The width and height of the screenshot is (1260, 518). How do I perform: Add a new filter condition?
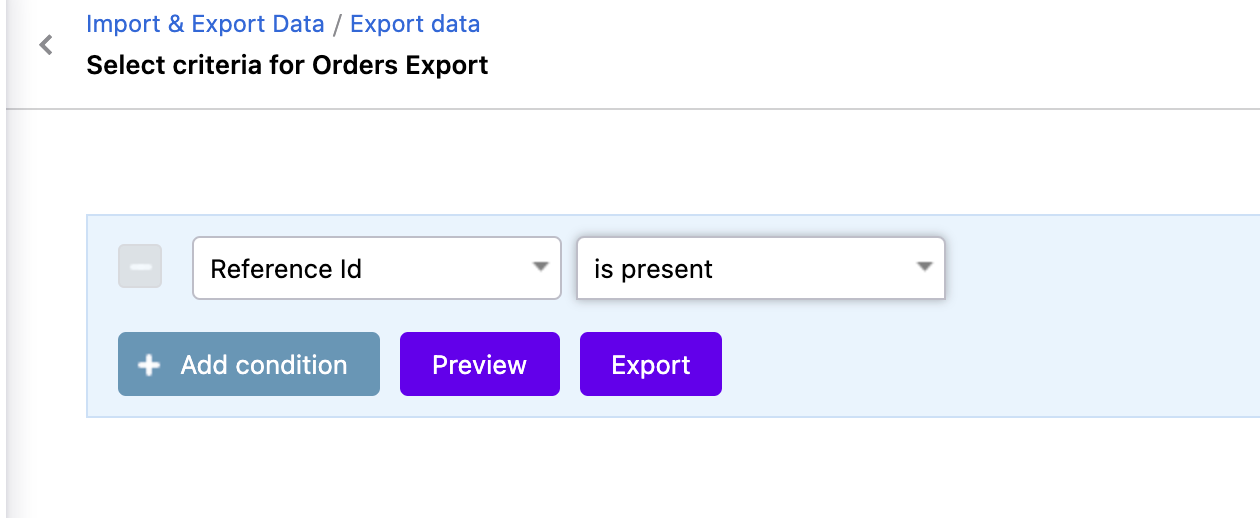pyautogui.click(x=249, y=364)
